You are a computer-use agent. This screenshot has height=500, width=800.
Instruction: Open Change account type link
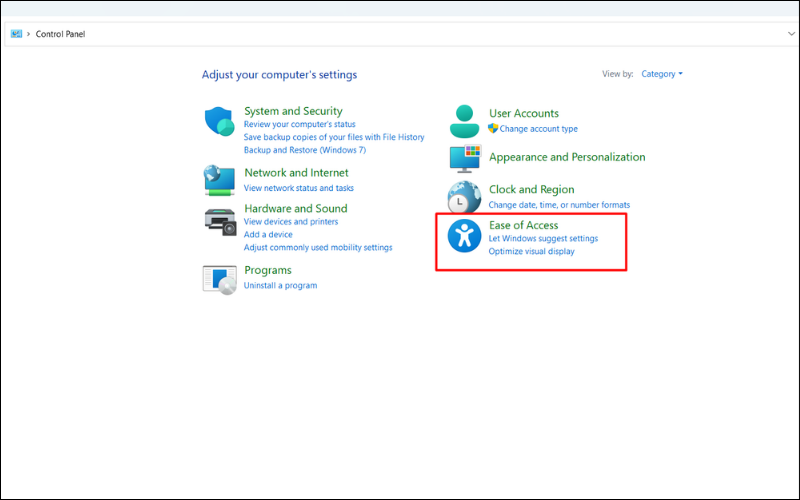[538, 129]
